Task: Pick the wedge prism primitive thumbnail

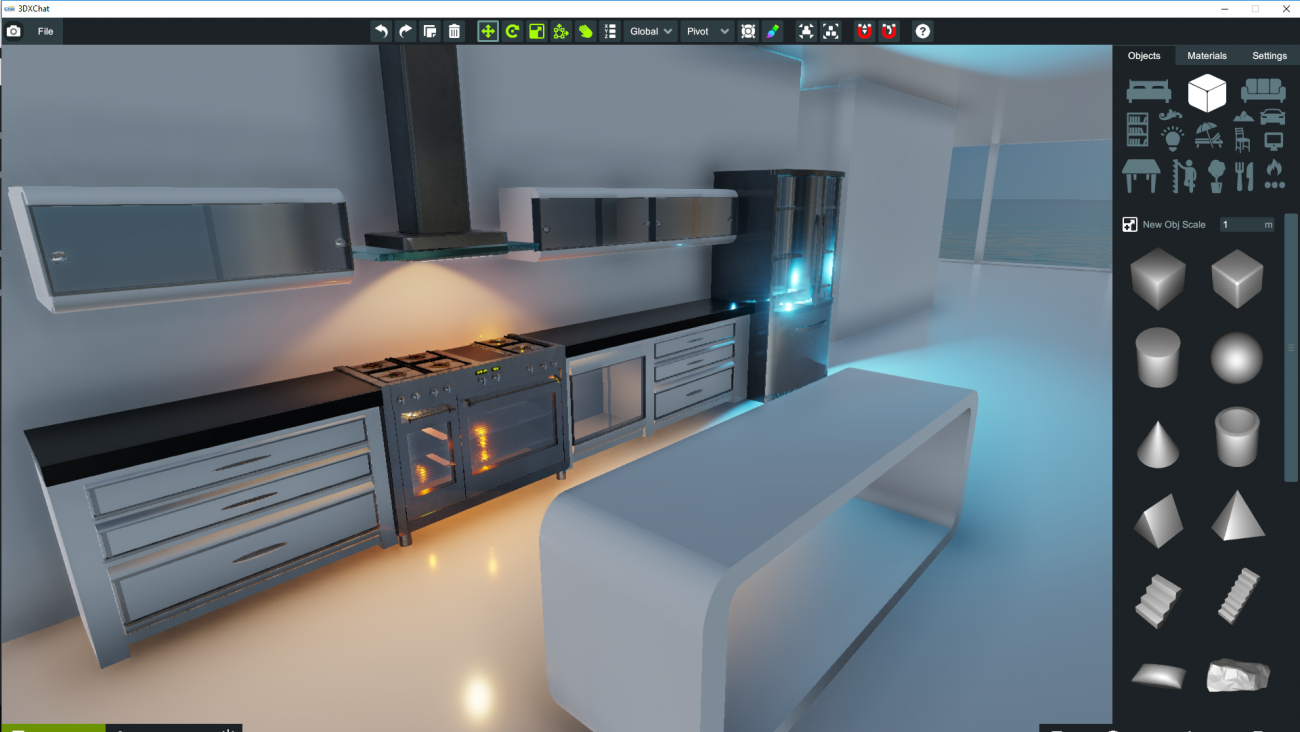Action: (1158, 520)
